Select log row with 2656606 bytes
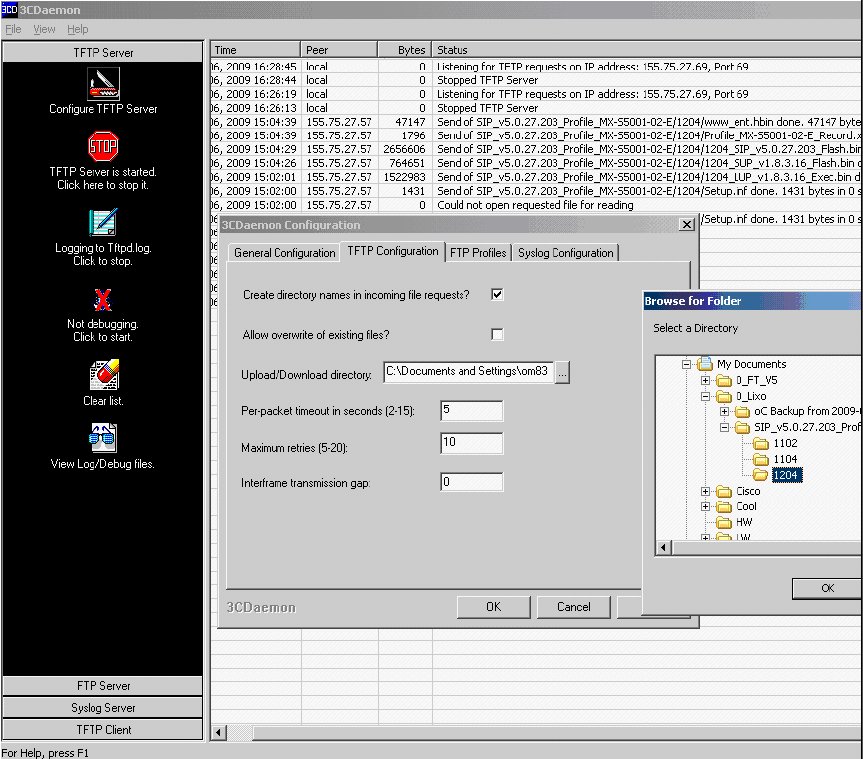Screen dimensions: 863x759 536,149
